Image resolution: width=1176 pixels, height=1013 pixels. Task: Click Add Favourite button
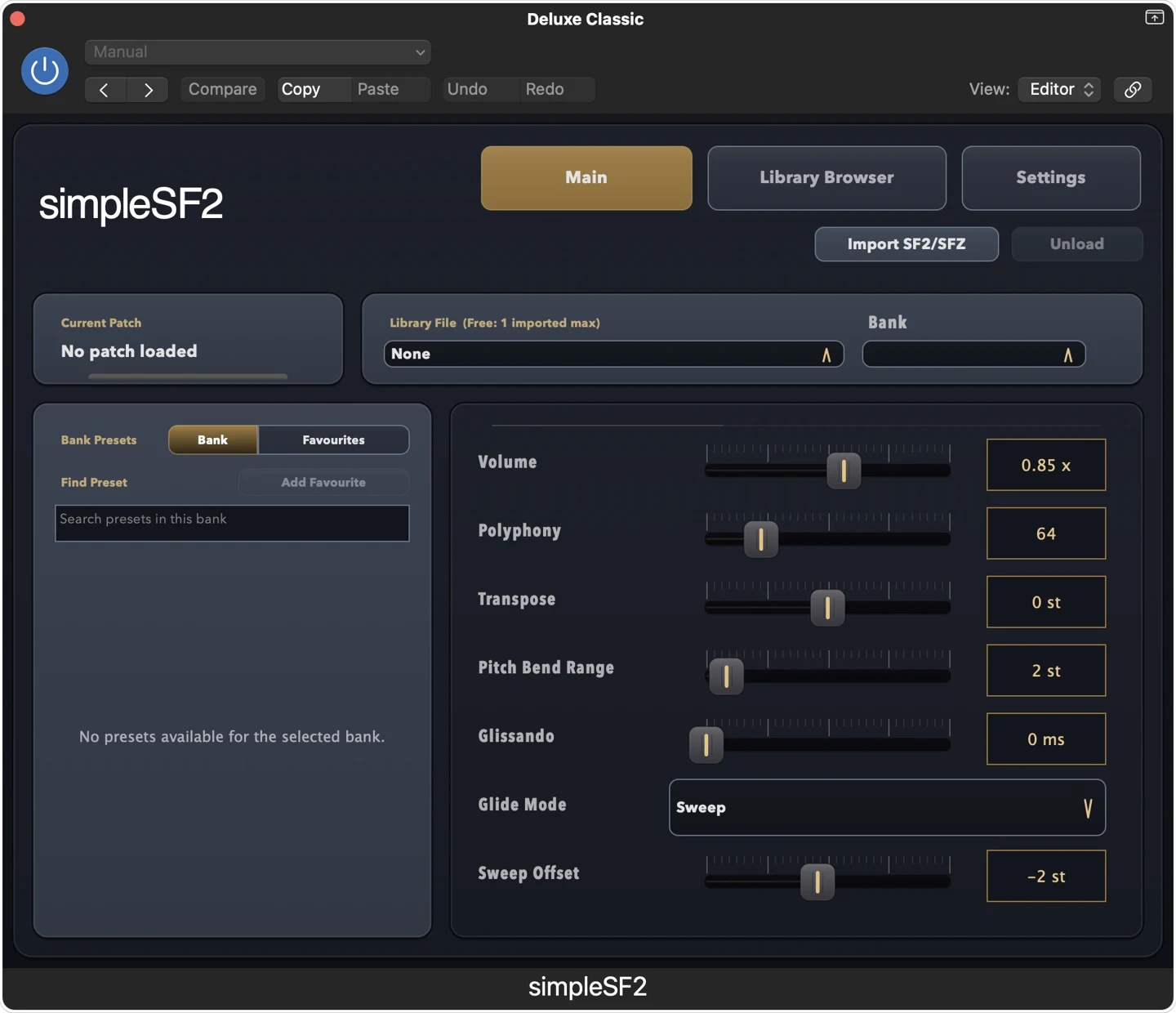[323, 482]
